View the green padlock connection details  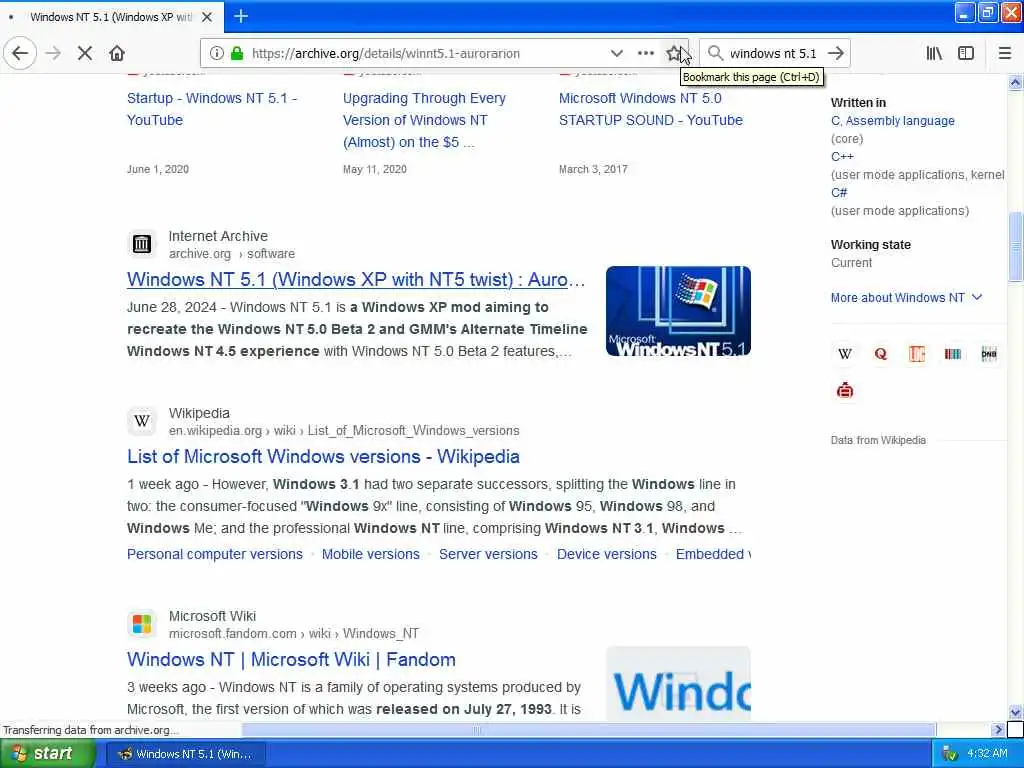(x=237, y=54)
